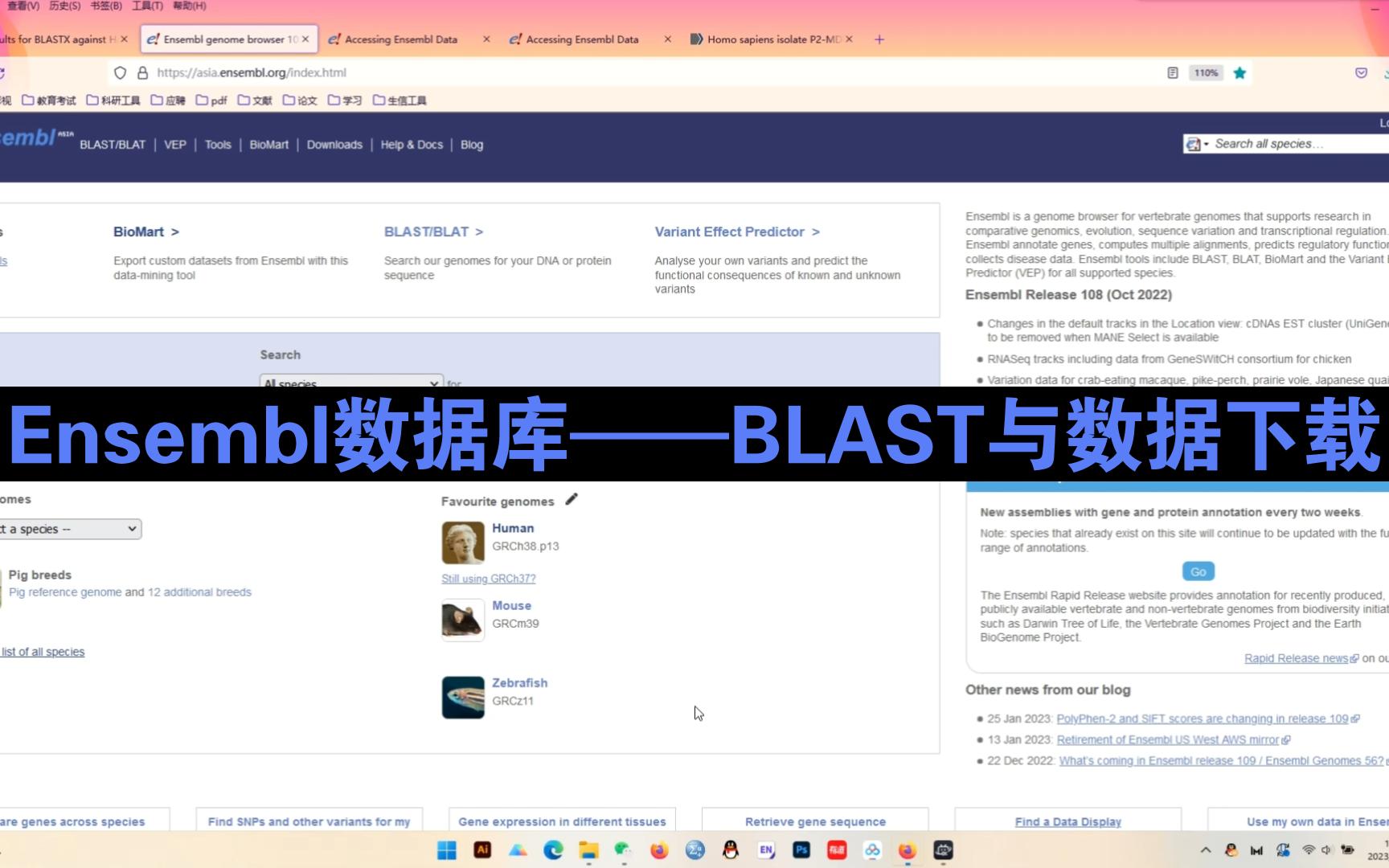1389x868 pixels.
Task: Open the Pocket save icon
Action: (1361, 73)
